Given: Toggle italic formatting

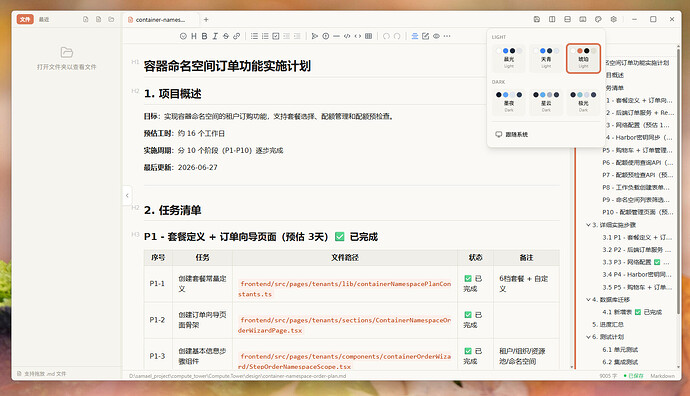Looking at the screenshot, I should tap(215, 36).
